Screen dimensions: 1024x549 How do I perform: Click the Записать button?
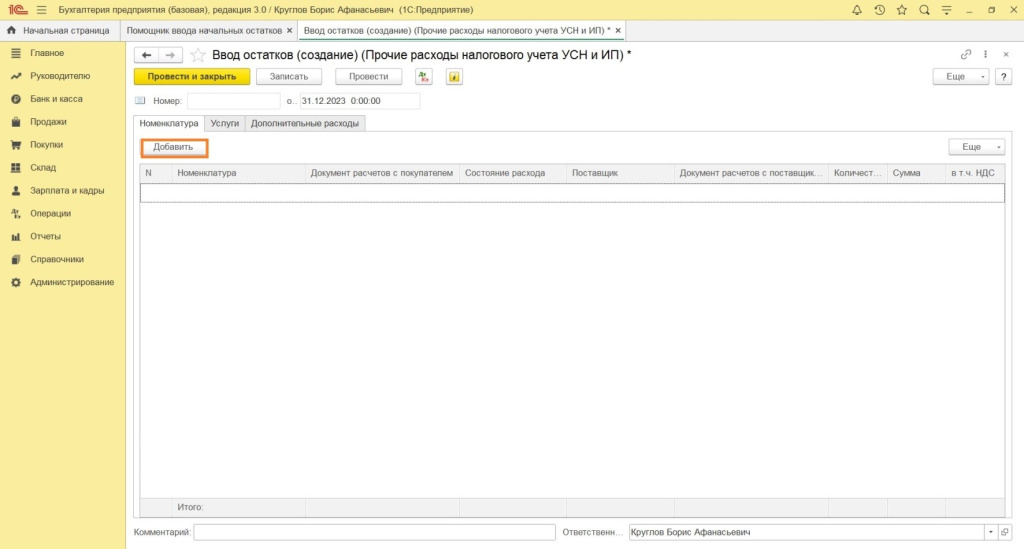pyautogui.click(x=289, y=77)
